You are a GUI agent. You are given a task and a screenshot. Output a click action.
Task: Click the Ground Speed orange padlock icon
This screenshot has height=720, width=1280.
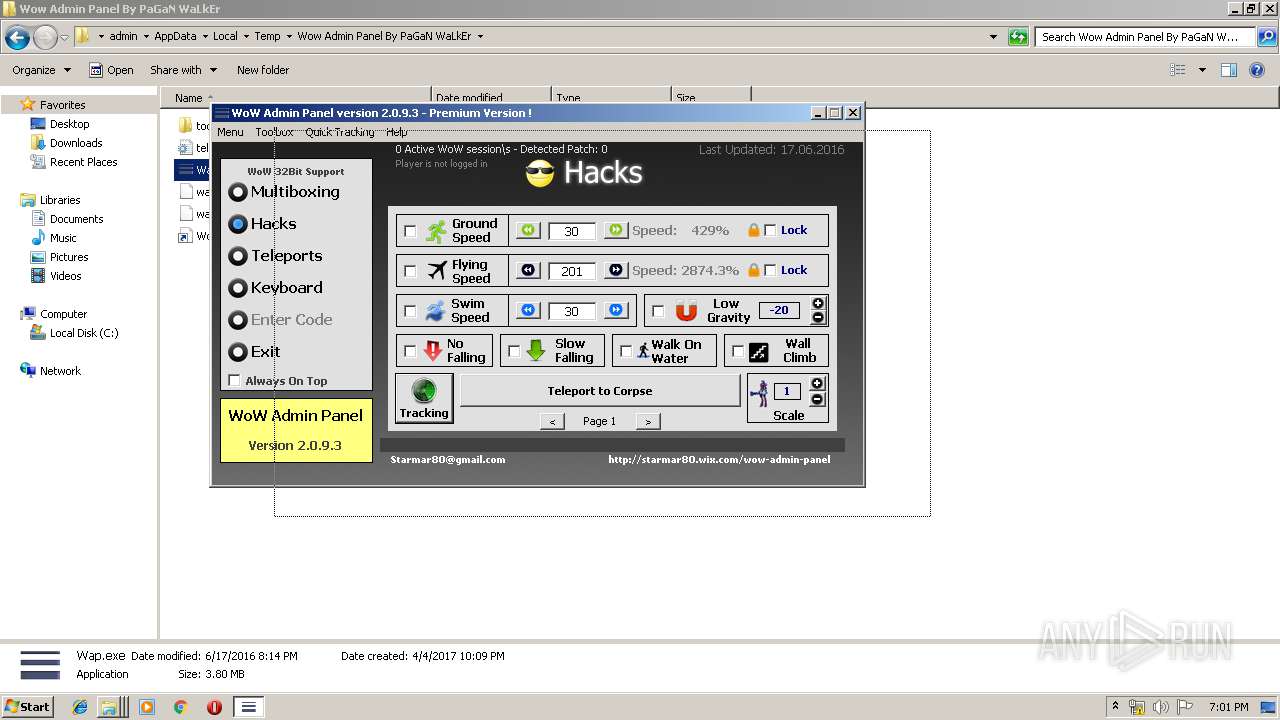pos(754,230)
